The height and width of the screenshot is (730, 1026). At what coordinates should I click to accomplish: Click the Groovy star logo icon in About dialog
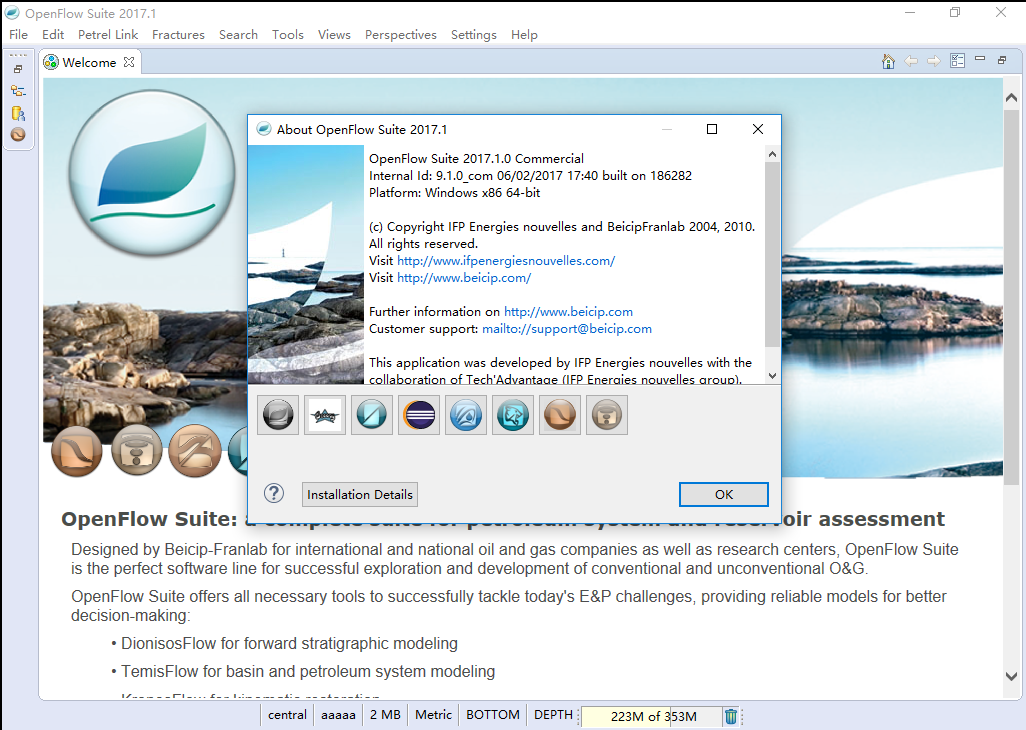click(x=325, y=415)
